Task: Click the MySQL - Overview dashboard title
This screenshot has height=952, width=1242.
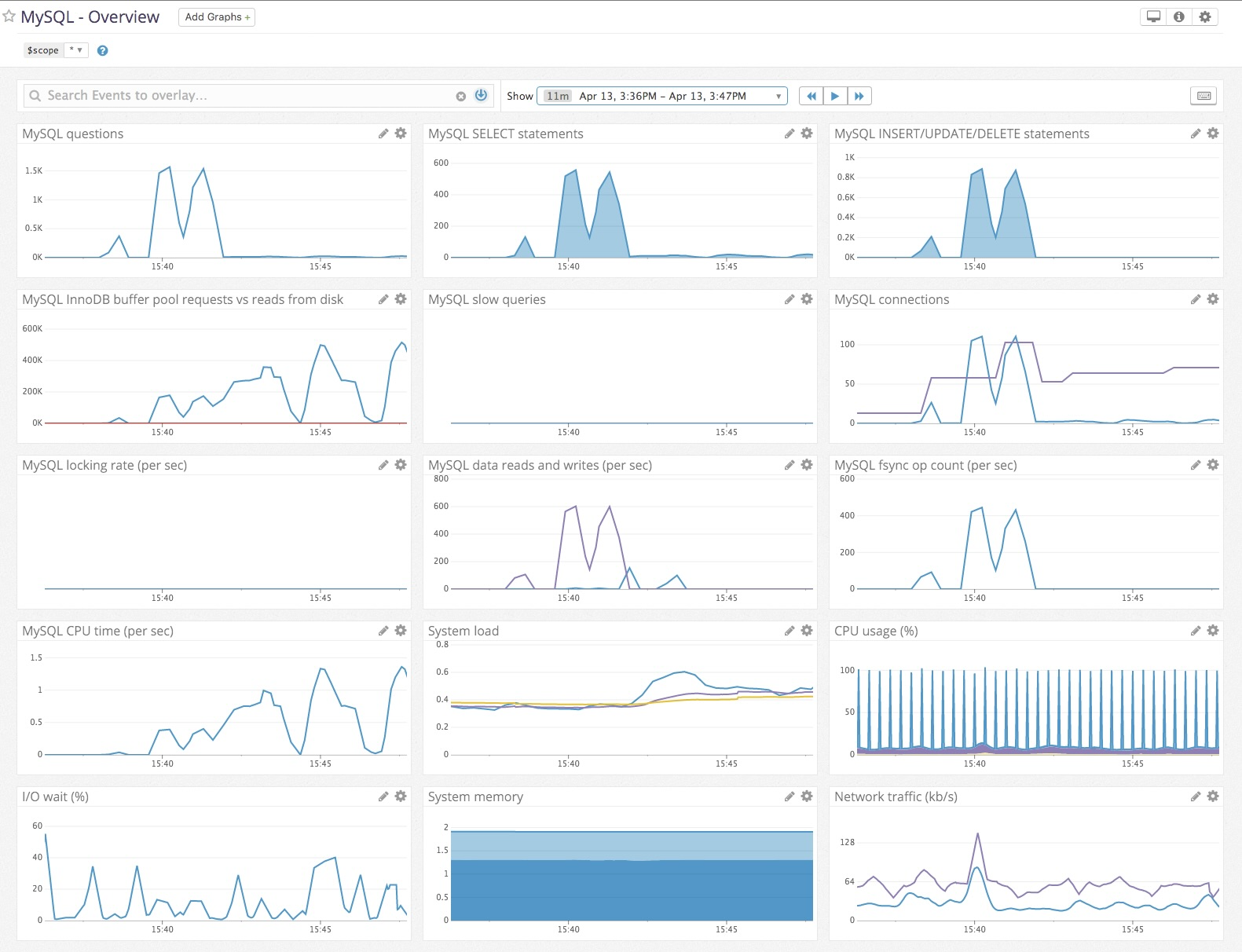Action: [x=90, y=17]
